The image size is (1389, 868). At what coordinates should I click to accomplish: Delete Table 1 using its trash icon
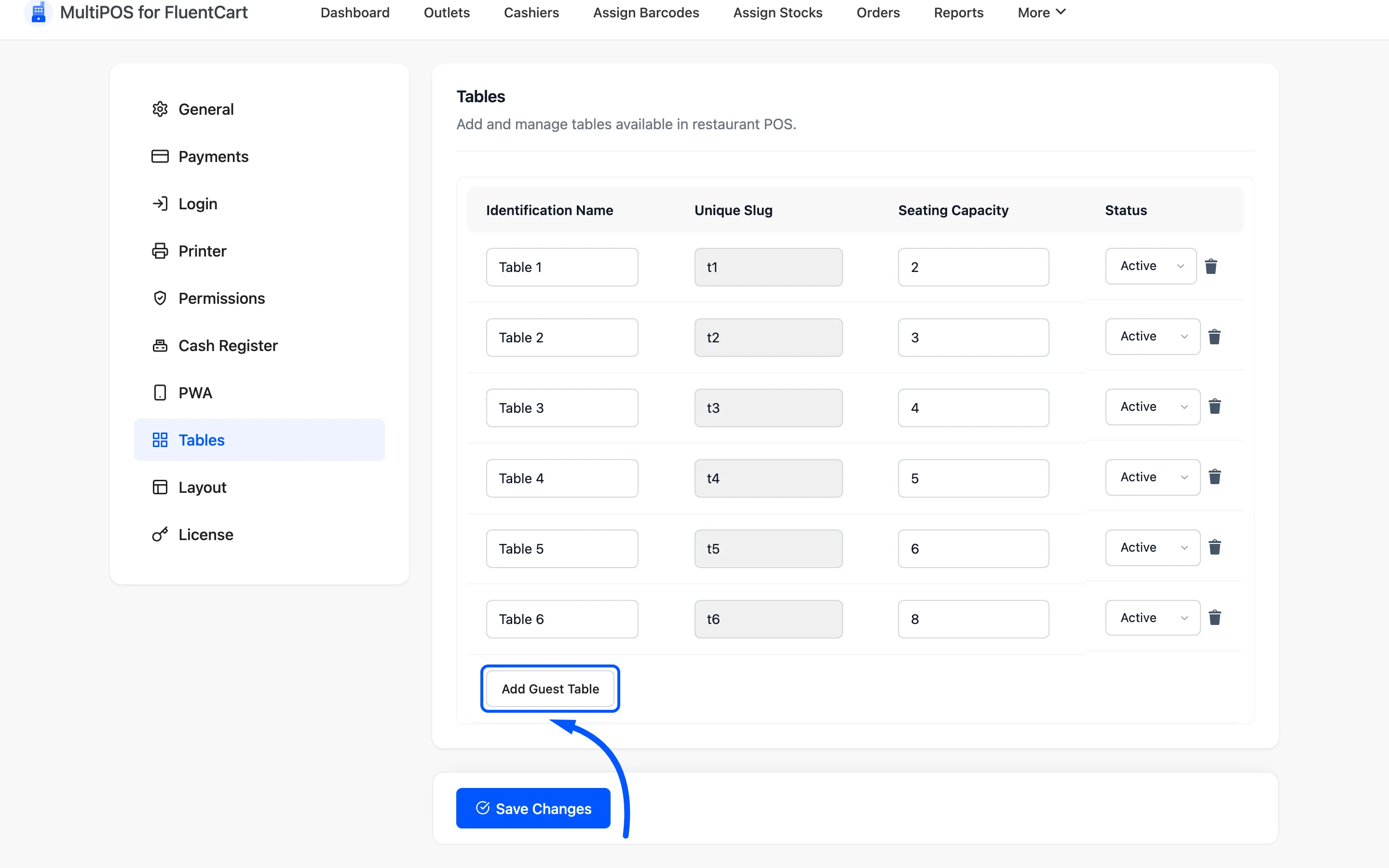pyautogui.click(x=1211, y=266)
